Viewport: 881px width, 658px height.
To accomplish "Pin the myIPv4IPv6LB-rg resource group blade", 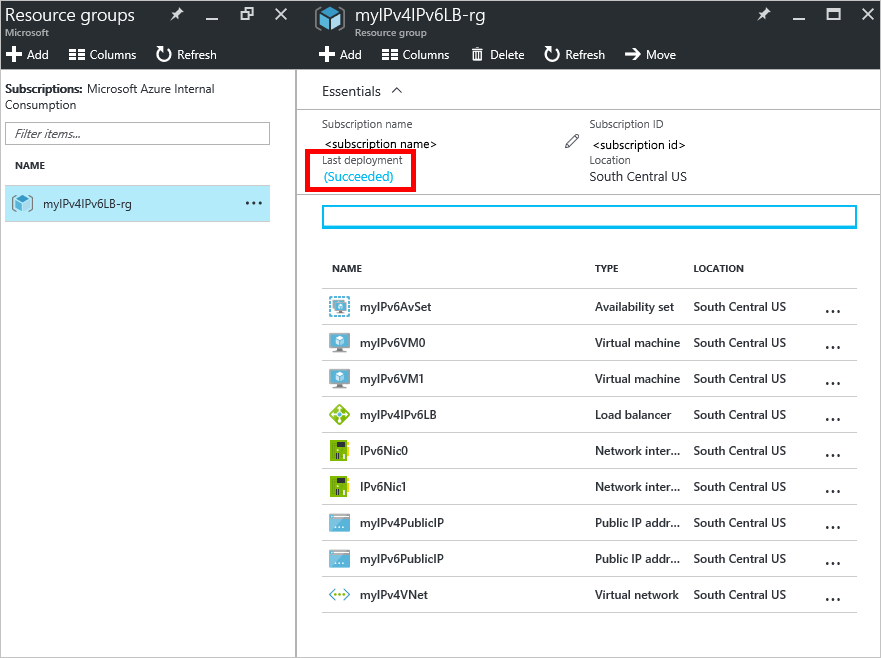I will [764, 15].
